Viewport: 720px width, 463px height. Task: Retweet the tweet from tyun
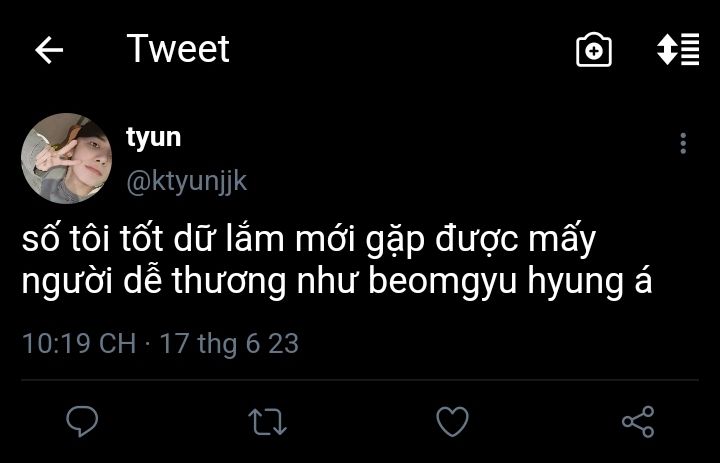(x=267, y=421)
